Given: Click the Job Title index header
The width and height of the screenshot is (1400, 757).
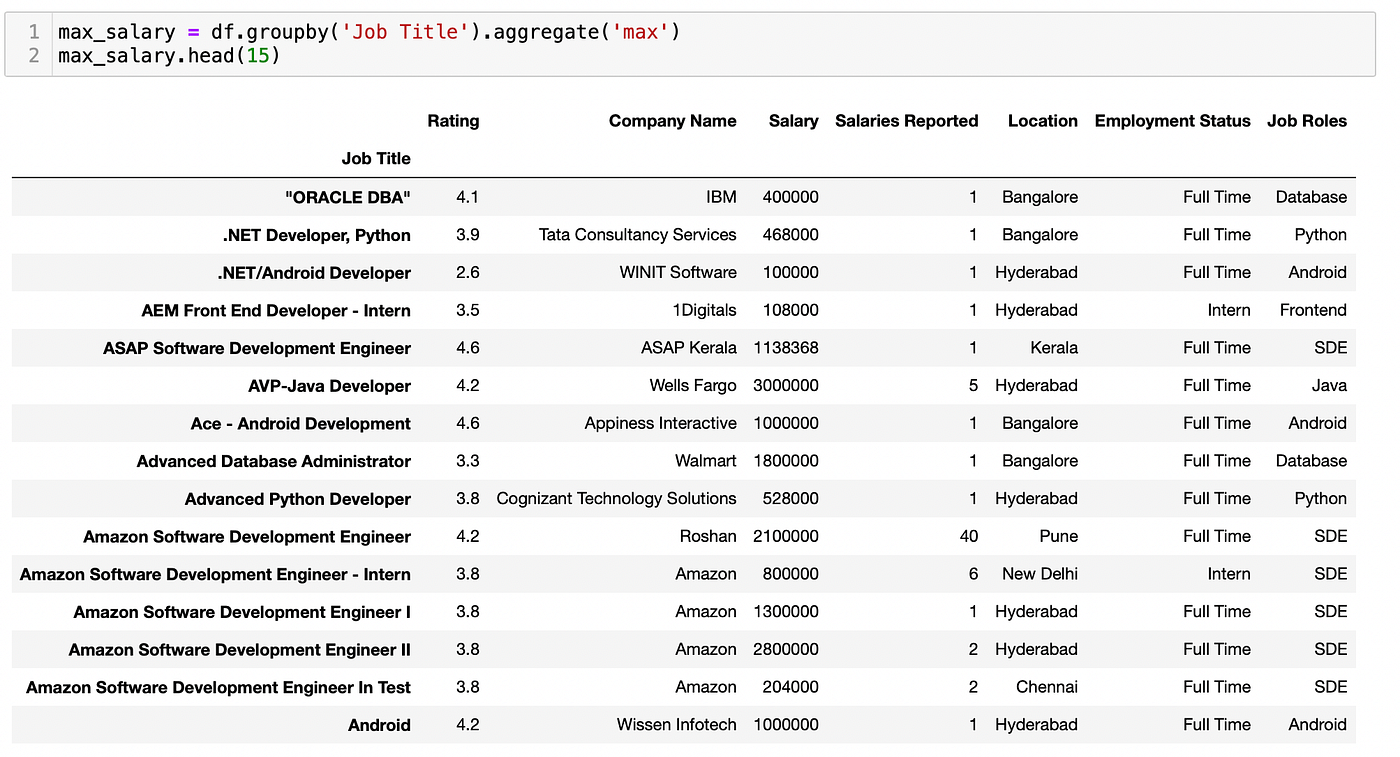Looking at the screenshot, I should coord(376,158).
